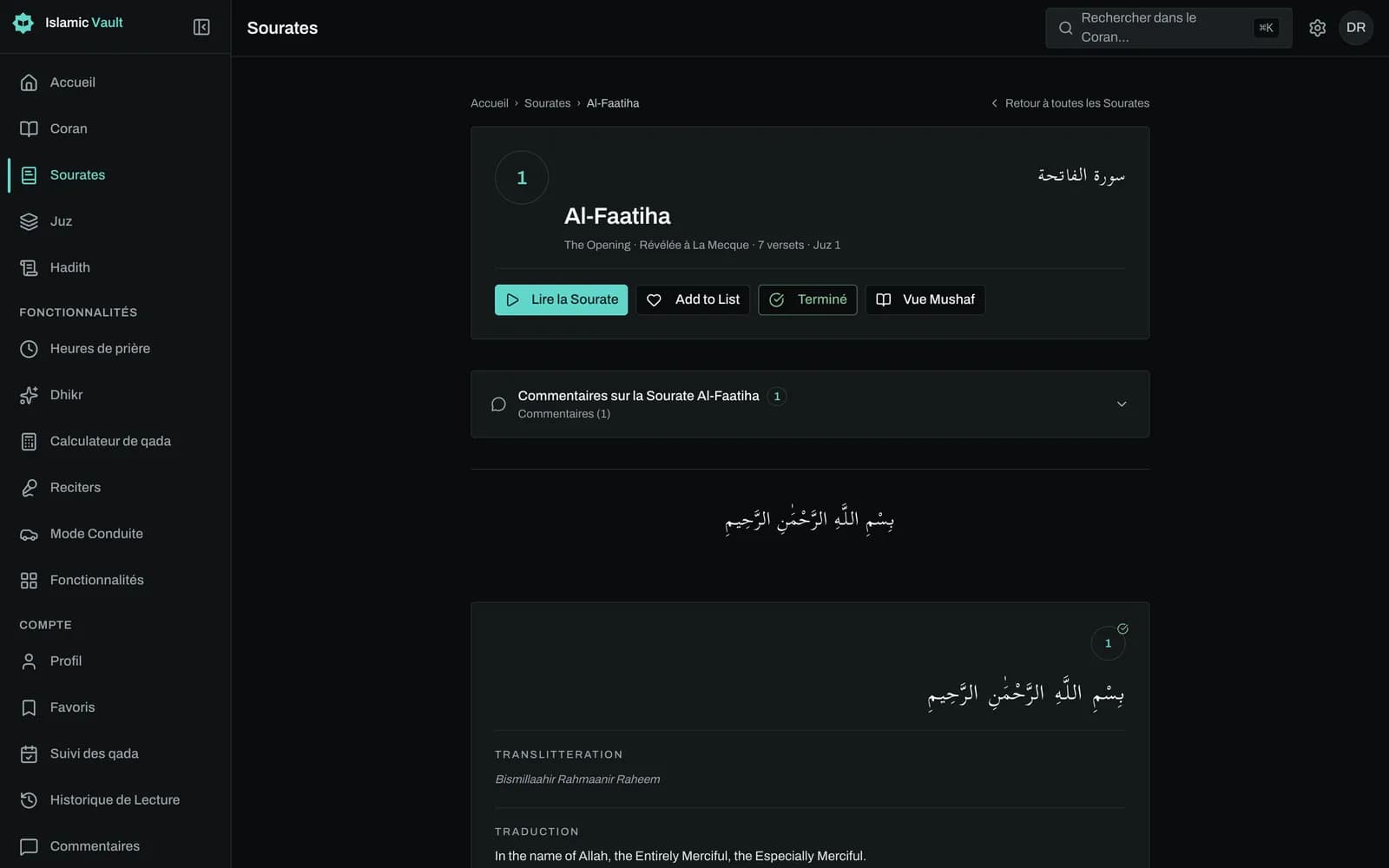Click the Favoris bookmark icon
The width and height of the screenshot is (1389, 868).
click(29, 707)
